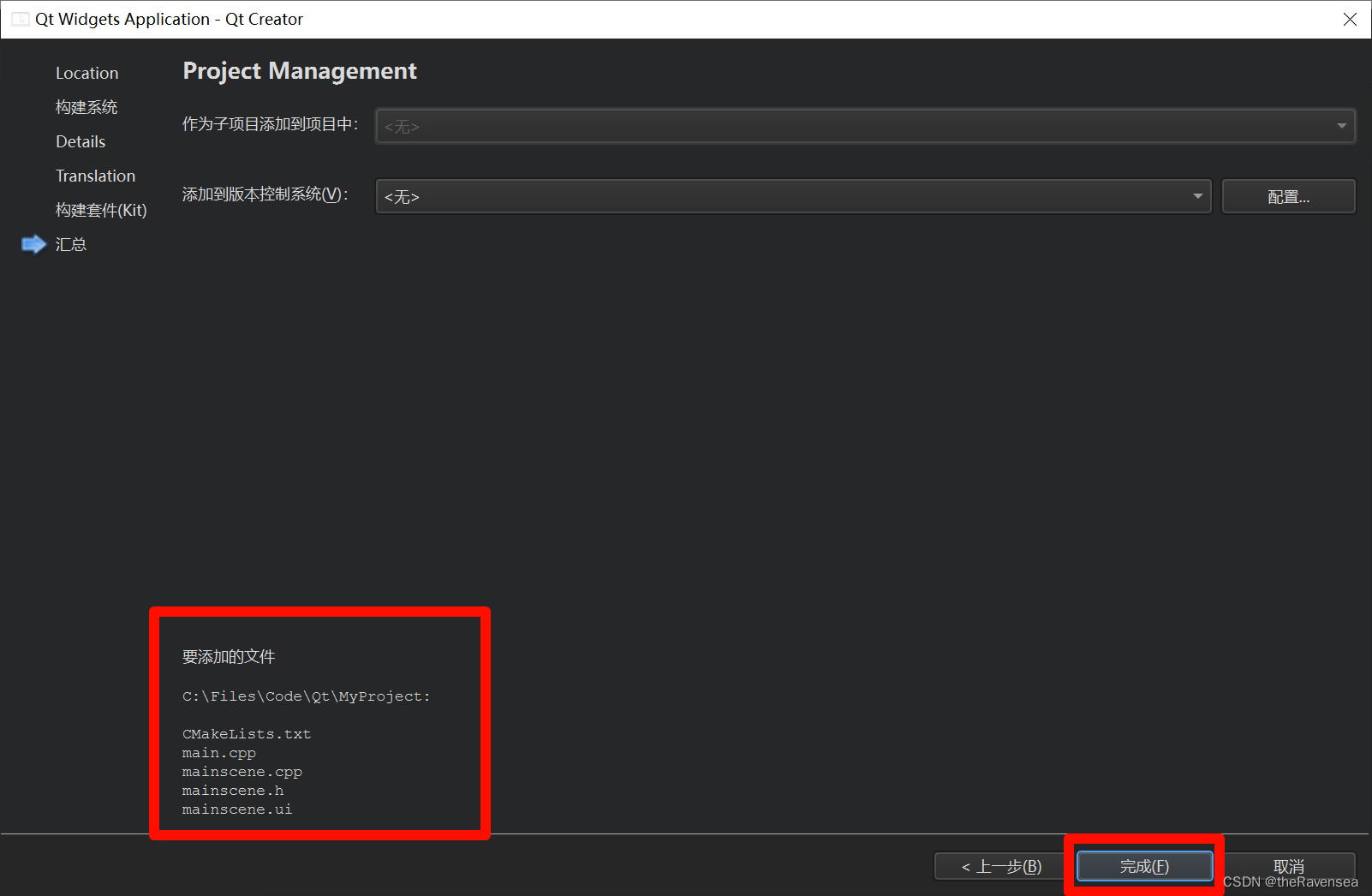Select the Details wizard step
Screen dimensions: 1372x896
pos(81,141)
